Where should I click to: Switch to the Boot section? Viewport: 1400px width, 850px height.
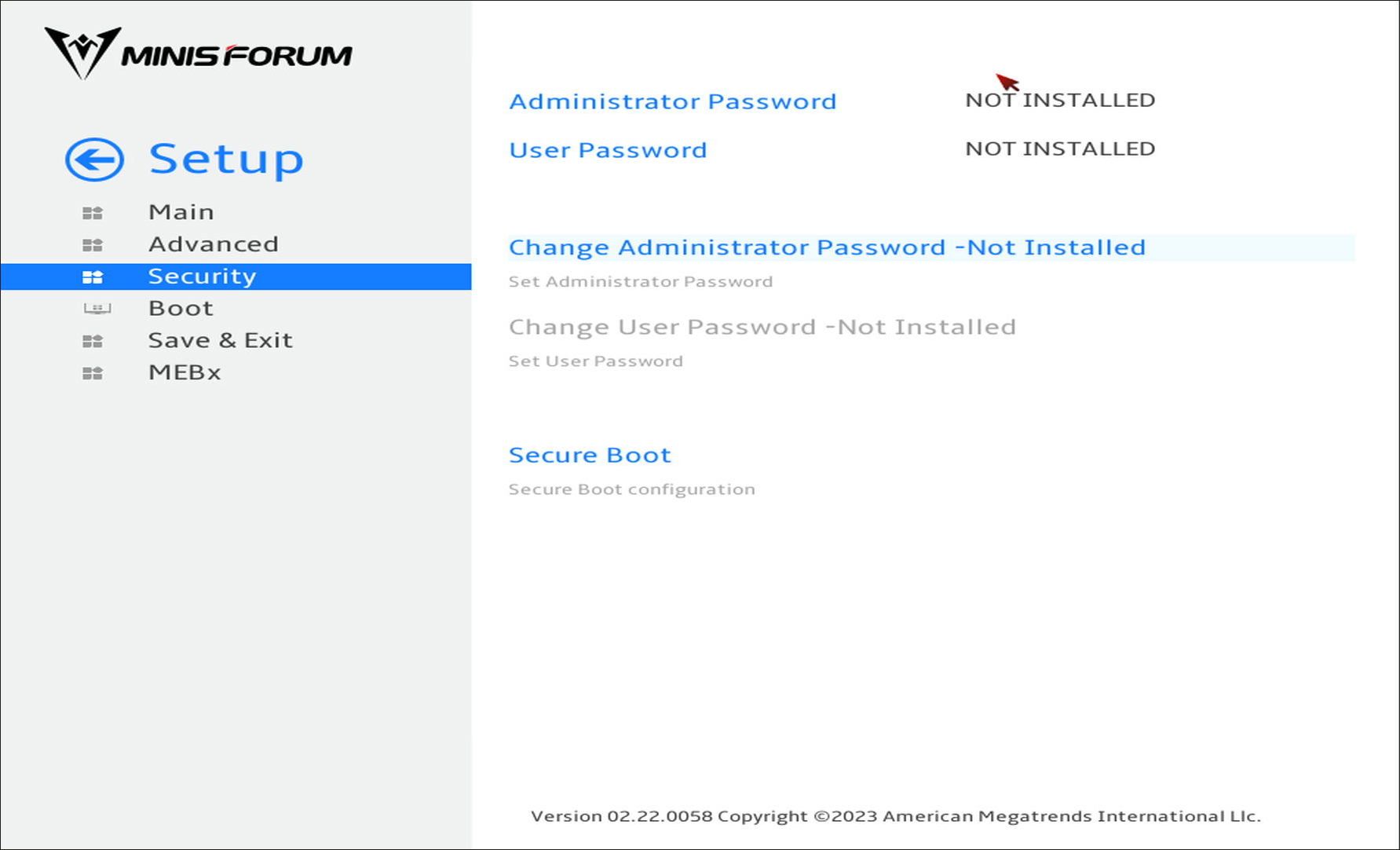[x=181, y=309]
